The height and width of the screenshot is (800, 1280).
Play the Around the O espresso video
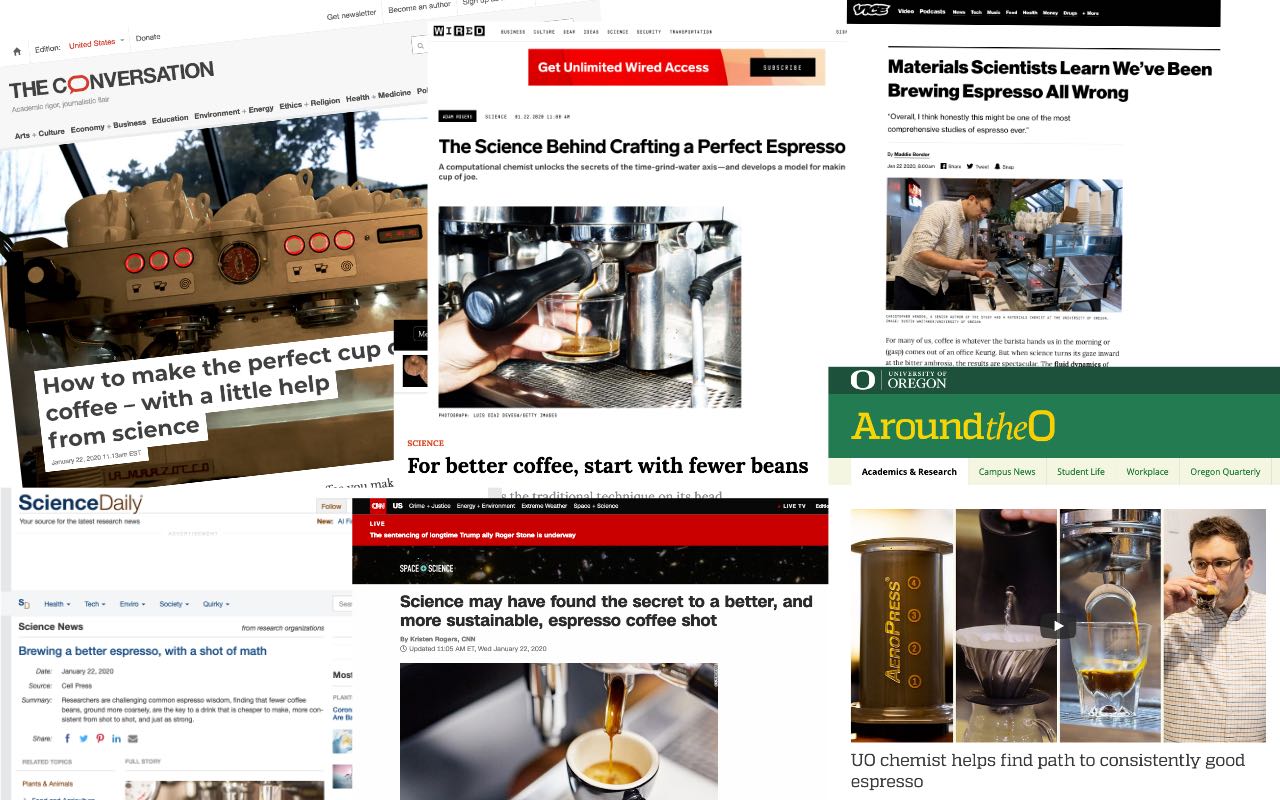point(1058,626)
